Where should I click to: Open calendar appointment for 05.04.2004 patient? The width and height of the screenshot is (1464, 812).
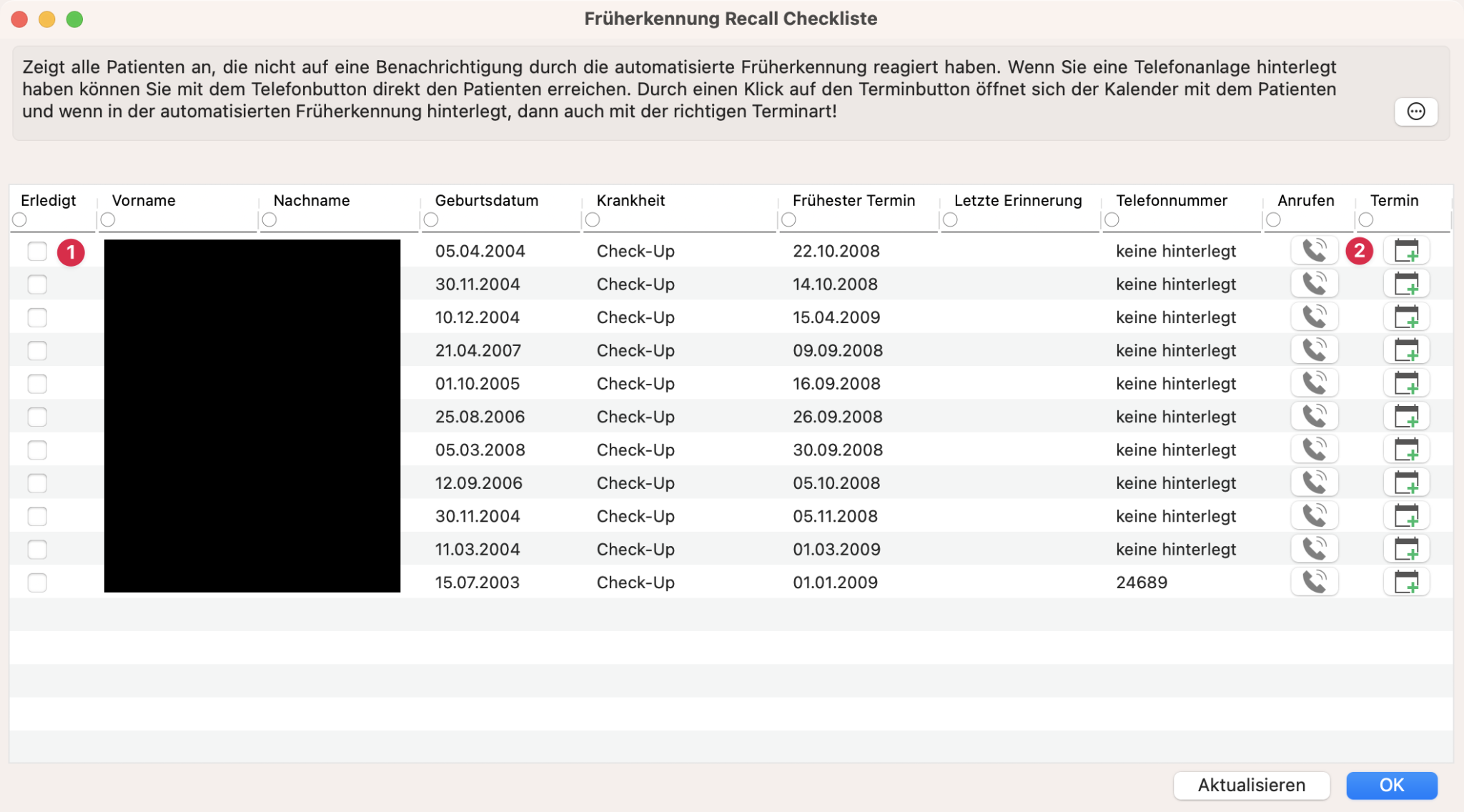[1406, 251]
